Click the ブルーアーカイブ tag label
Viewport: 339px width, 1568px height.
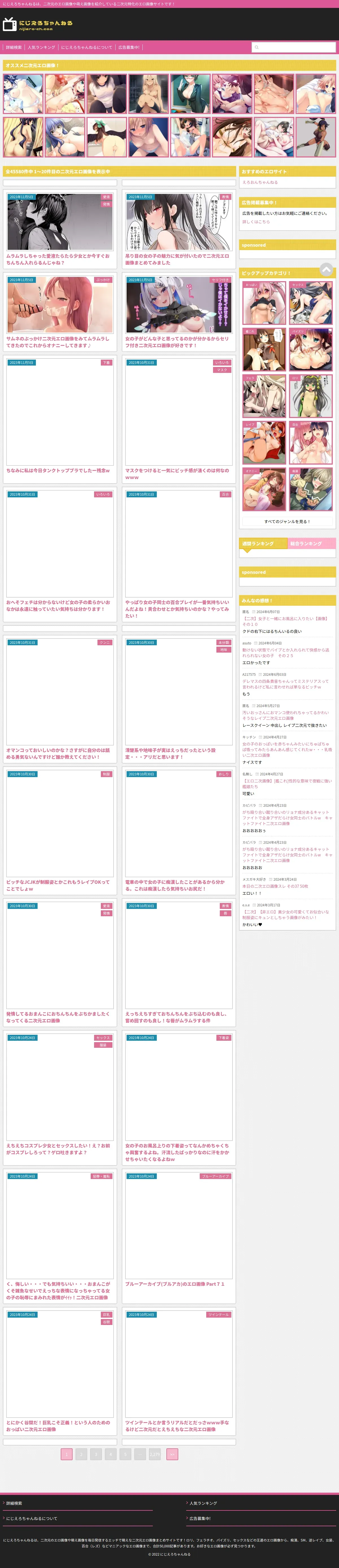pyautogui.click(x=215, y=1176)
